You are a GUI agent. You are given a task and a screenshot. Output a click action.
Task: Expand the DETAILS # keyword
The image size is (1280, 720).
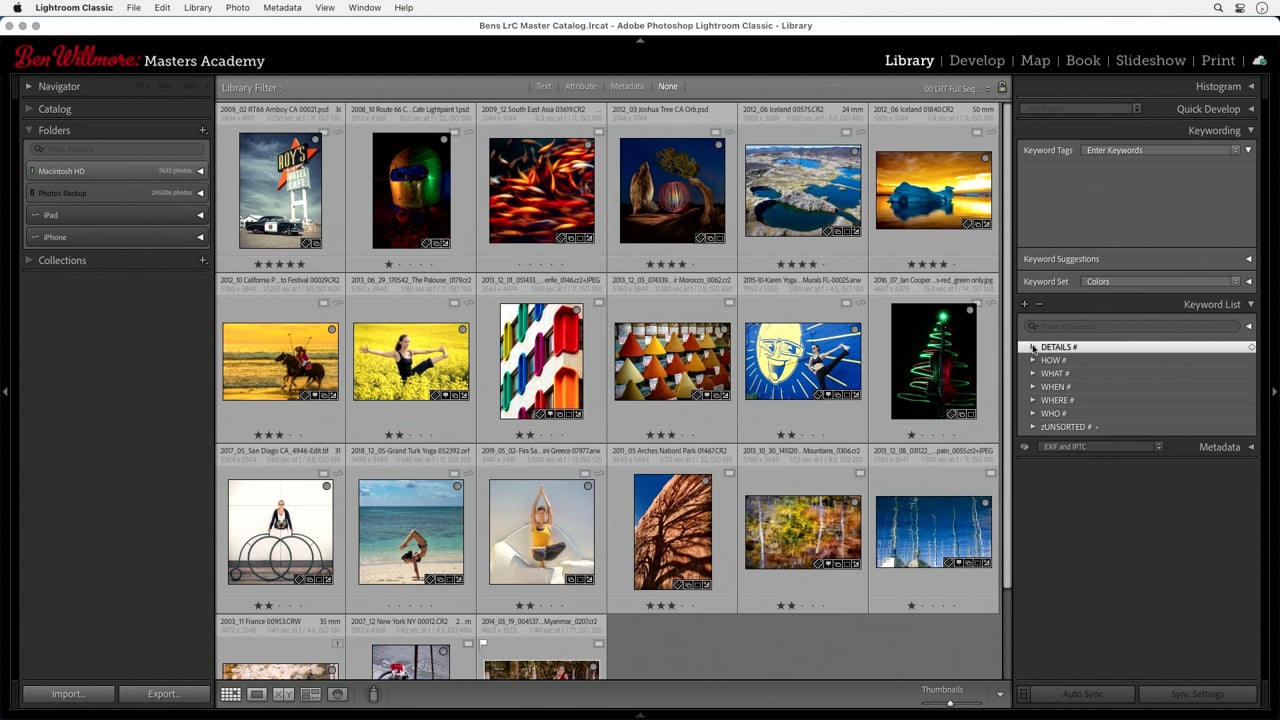pos(1033,347)
